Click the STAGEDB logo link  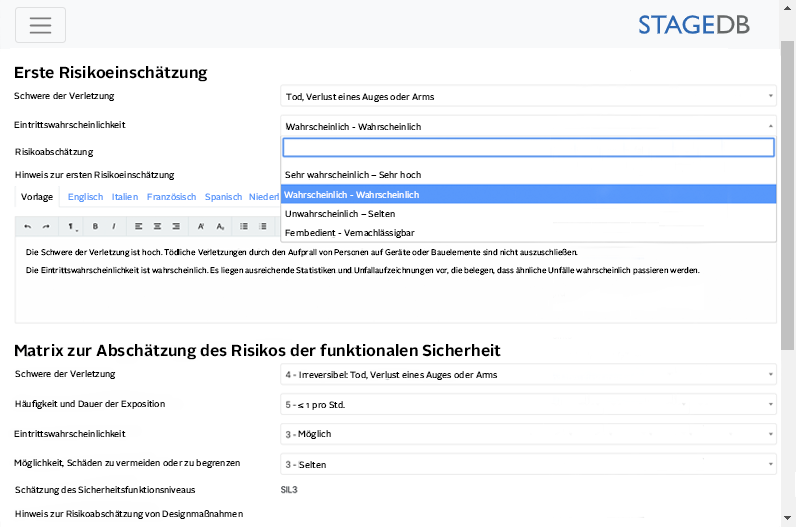(693, 25)
